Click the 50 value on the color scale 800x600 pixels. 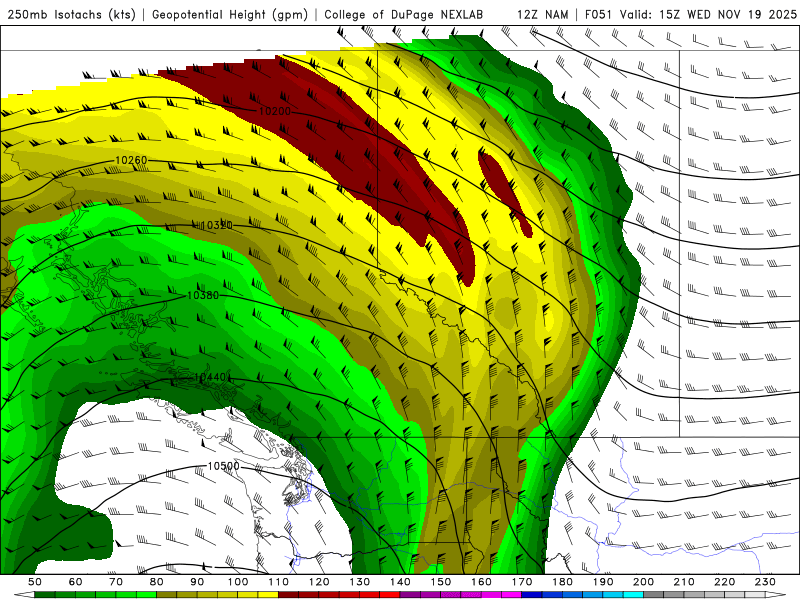[34, 582]
